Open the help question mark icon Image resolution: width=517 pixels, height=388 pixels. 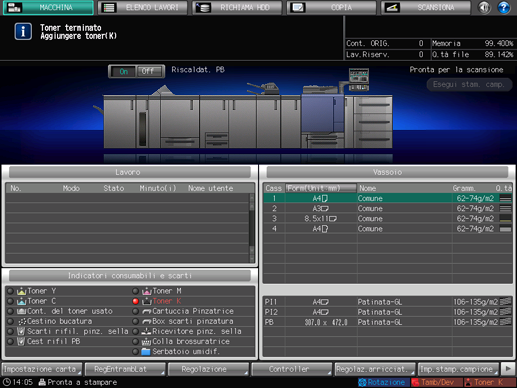pyautogui.click(x=503, y=7)
